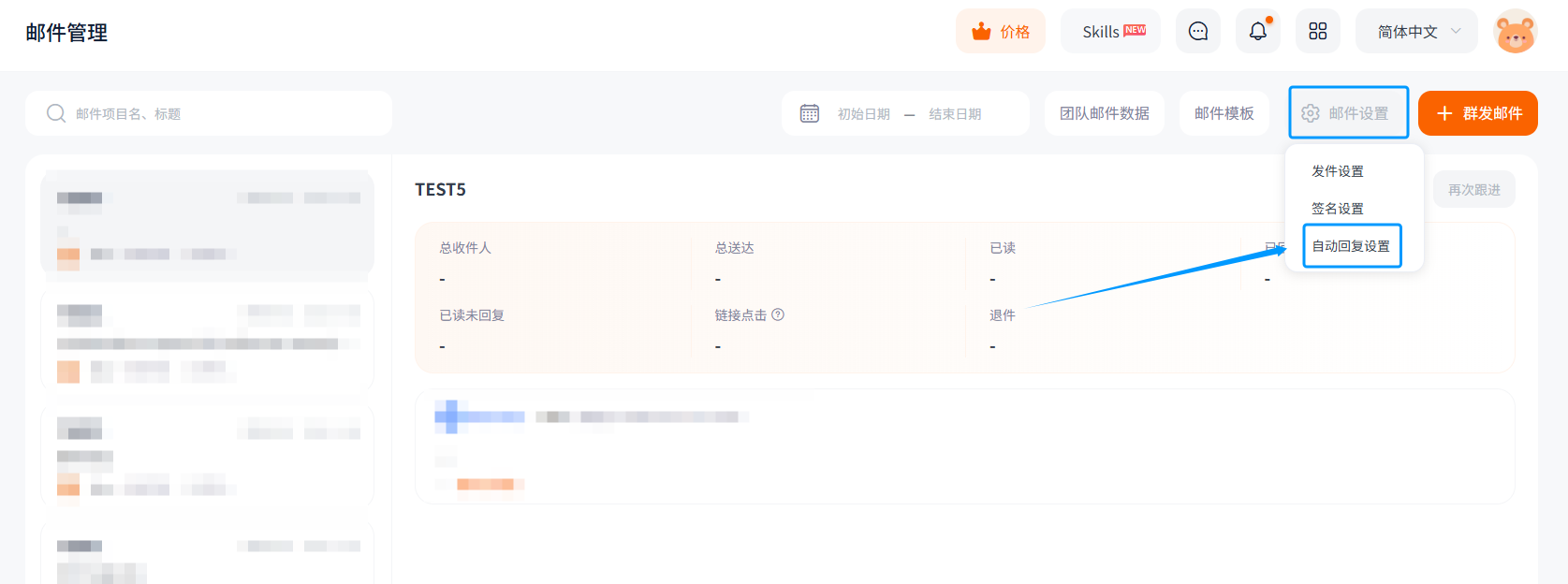This screenshot has width=1568, height=584.
Task: Open Skills NEW feature button
Action: (1110, 32)
